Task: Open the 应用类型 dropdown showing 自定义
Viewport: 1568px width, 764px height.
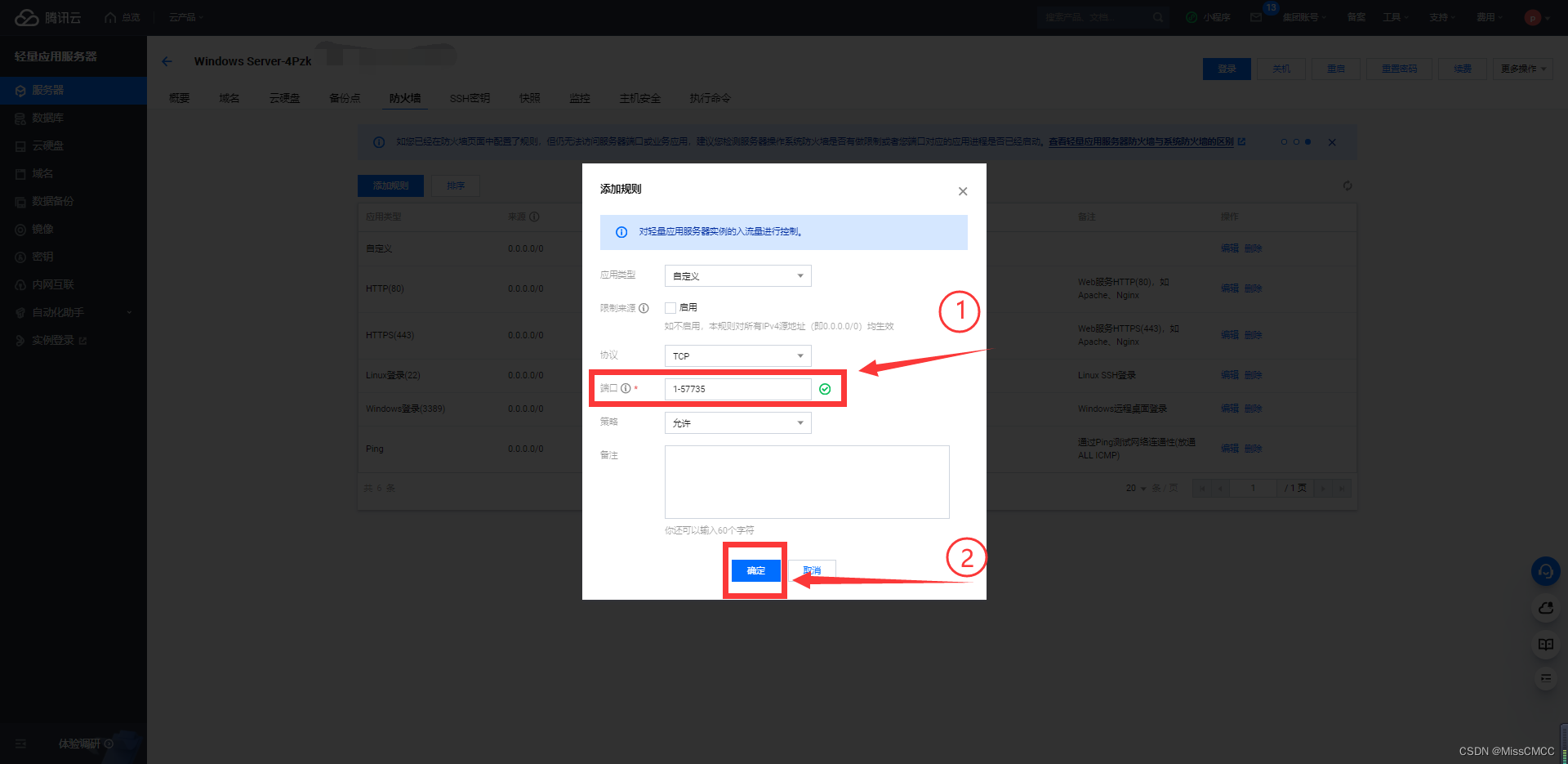Action: point(737,276)
